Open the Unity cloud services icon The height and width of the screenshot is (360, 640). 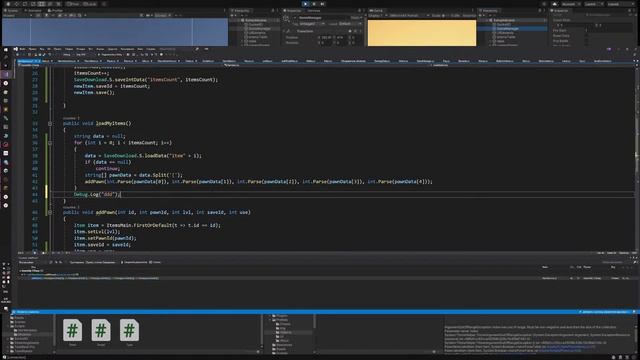(x=554, y=4)
